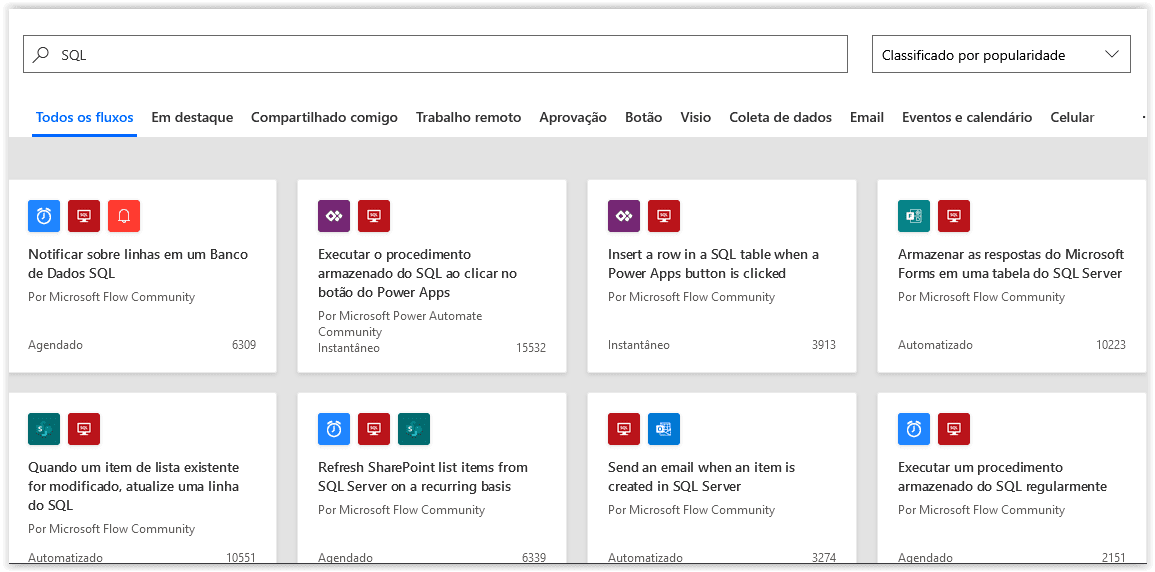1155x572 pixels.
Task: Click SharePoint icon on Quando um item card
Action: coord(44,428)
